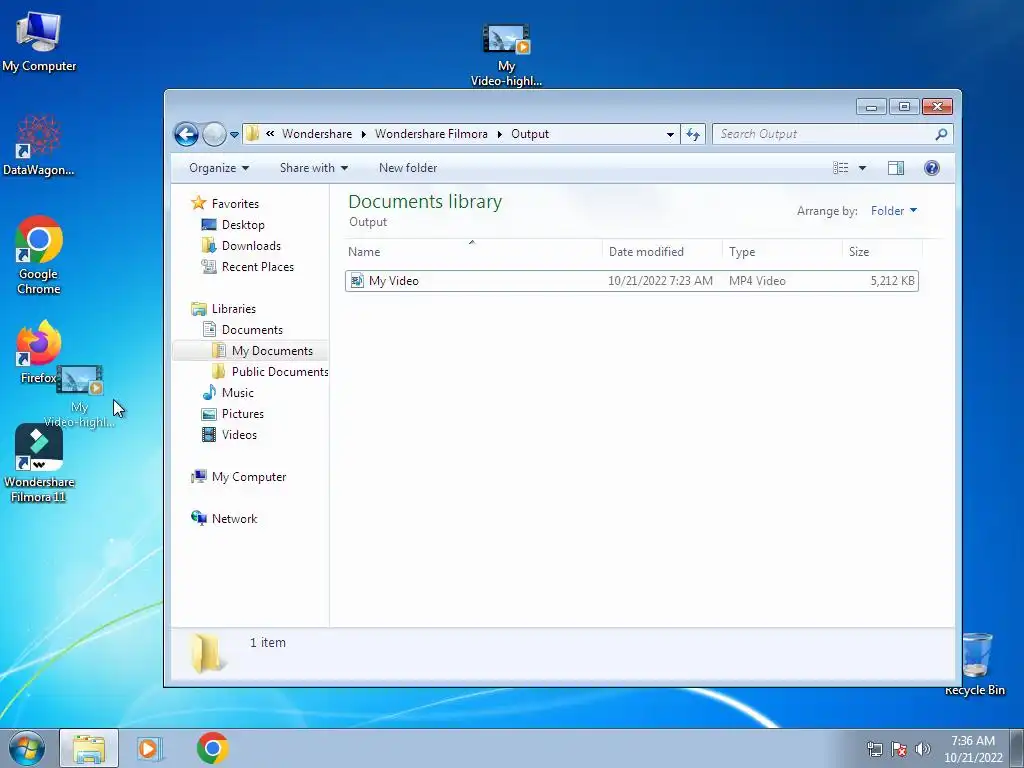Viewport: 1024px width, 768px height.
Task: Close the Explorer window
Action: point(937,106)
